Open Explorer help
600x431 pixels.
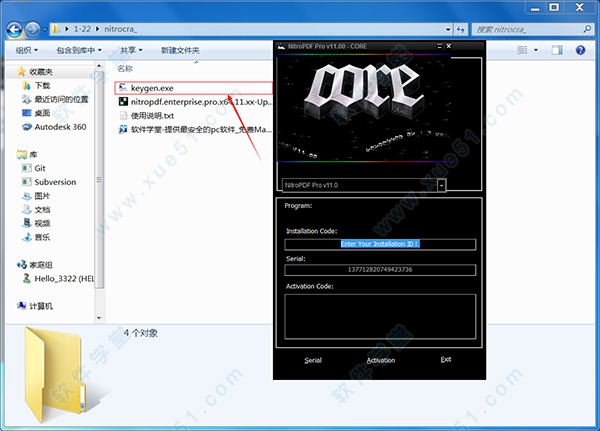[580, 50]
